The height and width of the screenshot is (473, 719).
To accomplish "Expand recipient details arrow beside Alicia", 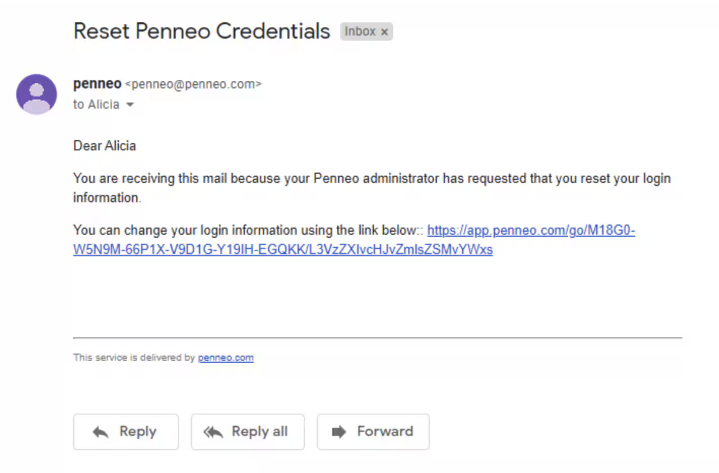I will (x=130, y=105).
